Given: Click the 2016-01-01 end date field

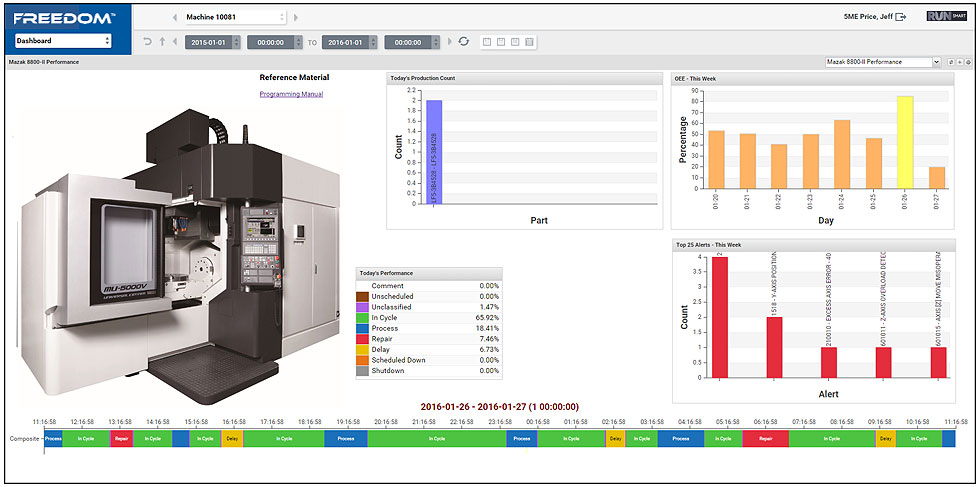Looking at the screenshot, I should (346, 42).
